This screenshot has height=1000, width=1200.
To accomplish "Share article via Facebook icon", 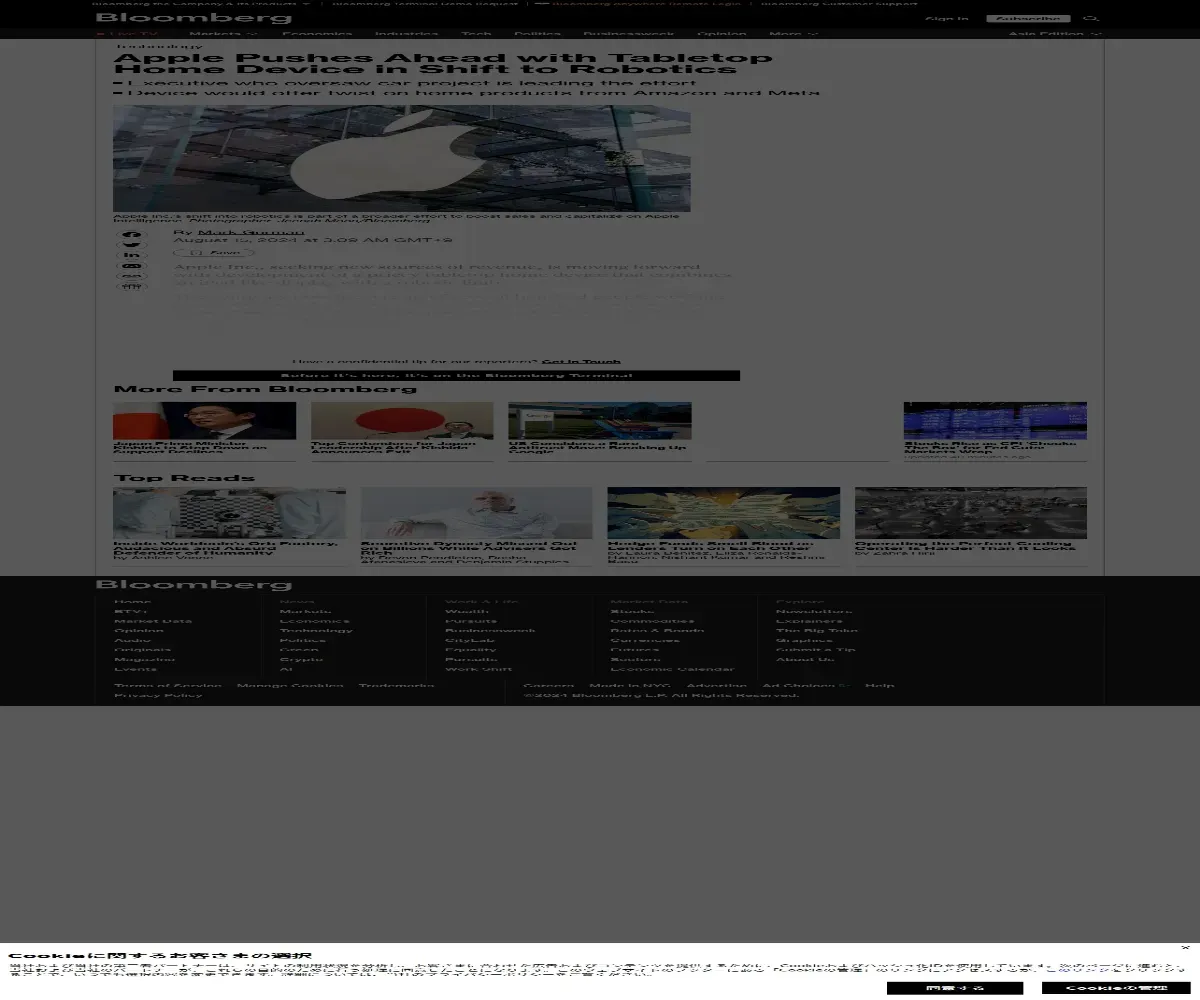I will (132, 235).
